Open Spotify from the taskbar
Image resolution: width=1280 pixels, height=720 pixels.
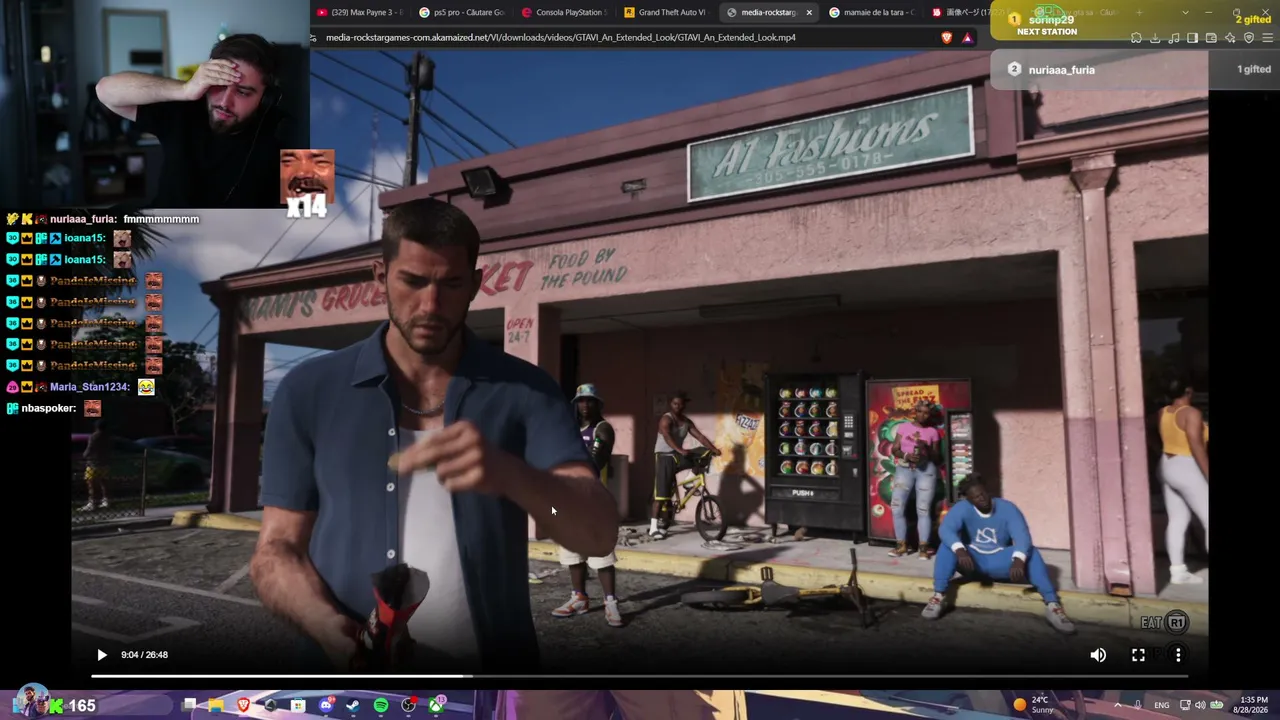pos(381,705)
